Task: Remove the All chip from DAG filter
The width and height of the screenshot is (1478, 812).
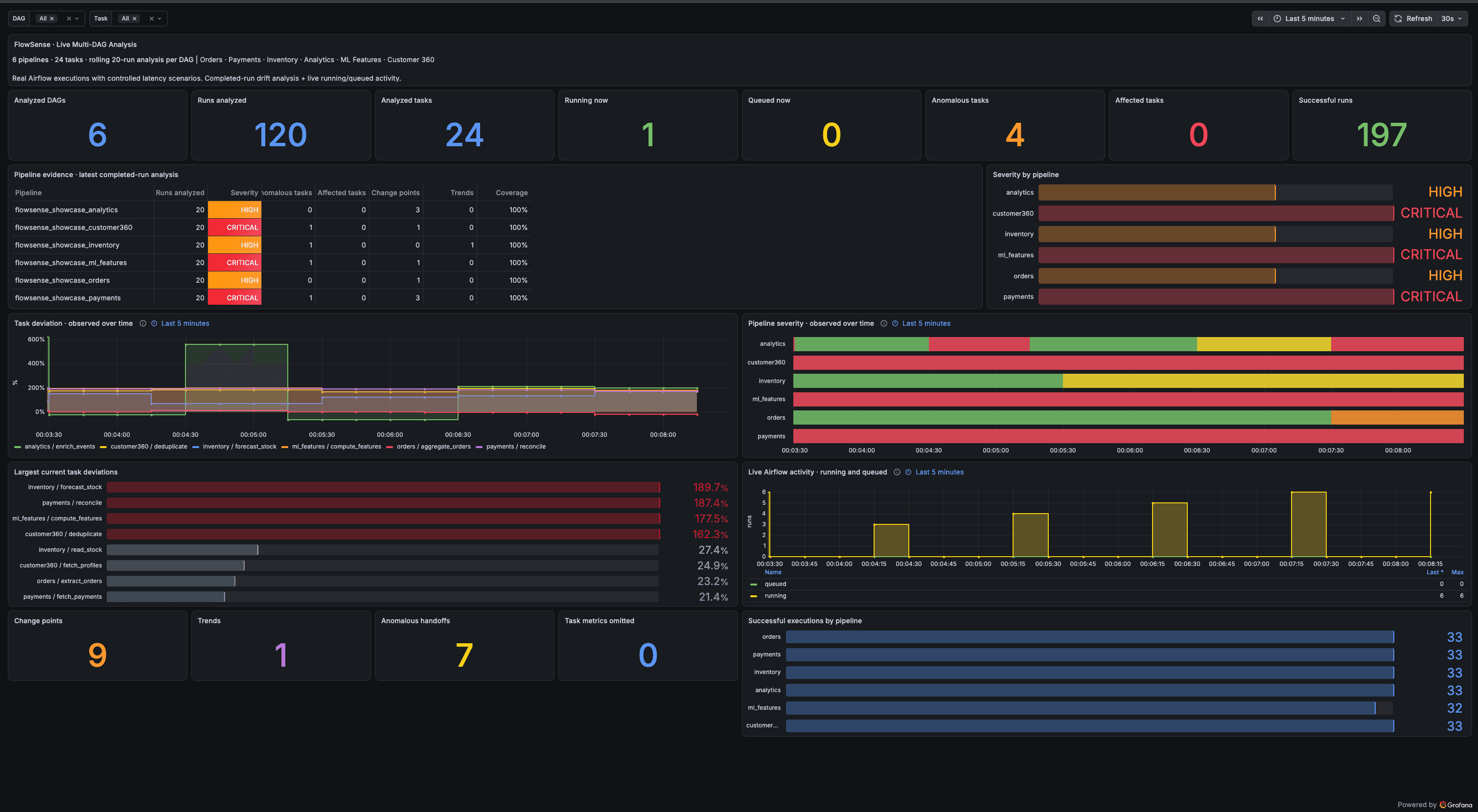Action: 52,19
